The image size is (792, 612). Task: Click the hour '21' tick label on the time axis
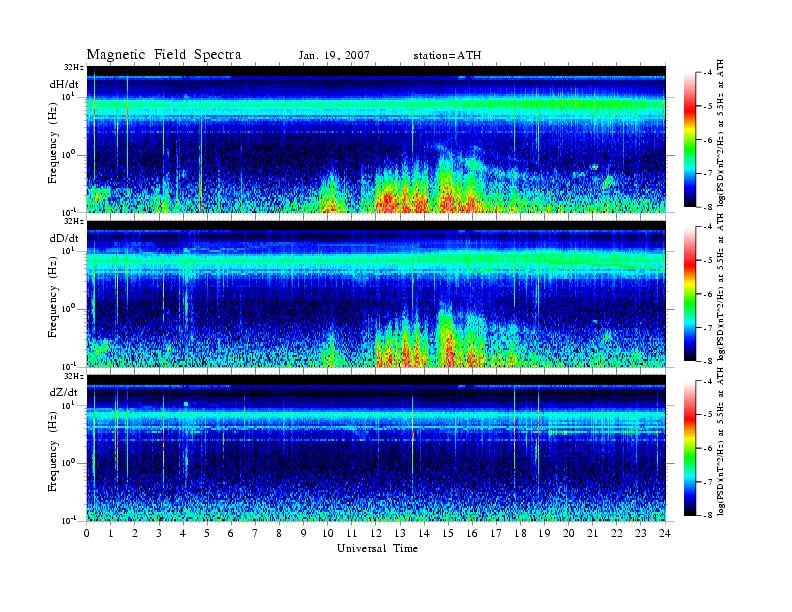(592, 533)
